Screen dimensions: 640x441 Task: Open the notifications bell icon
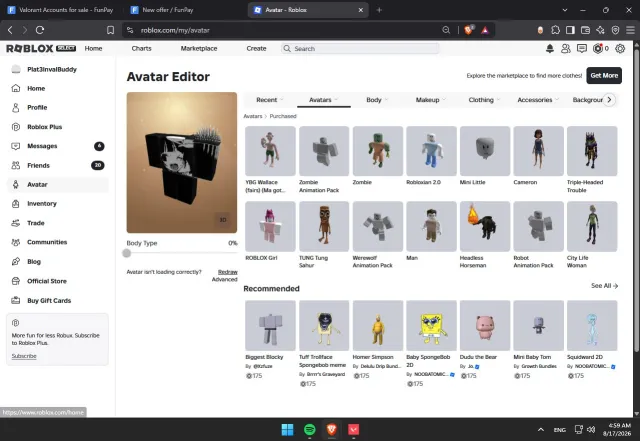click(550, 49)
